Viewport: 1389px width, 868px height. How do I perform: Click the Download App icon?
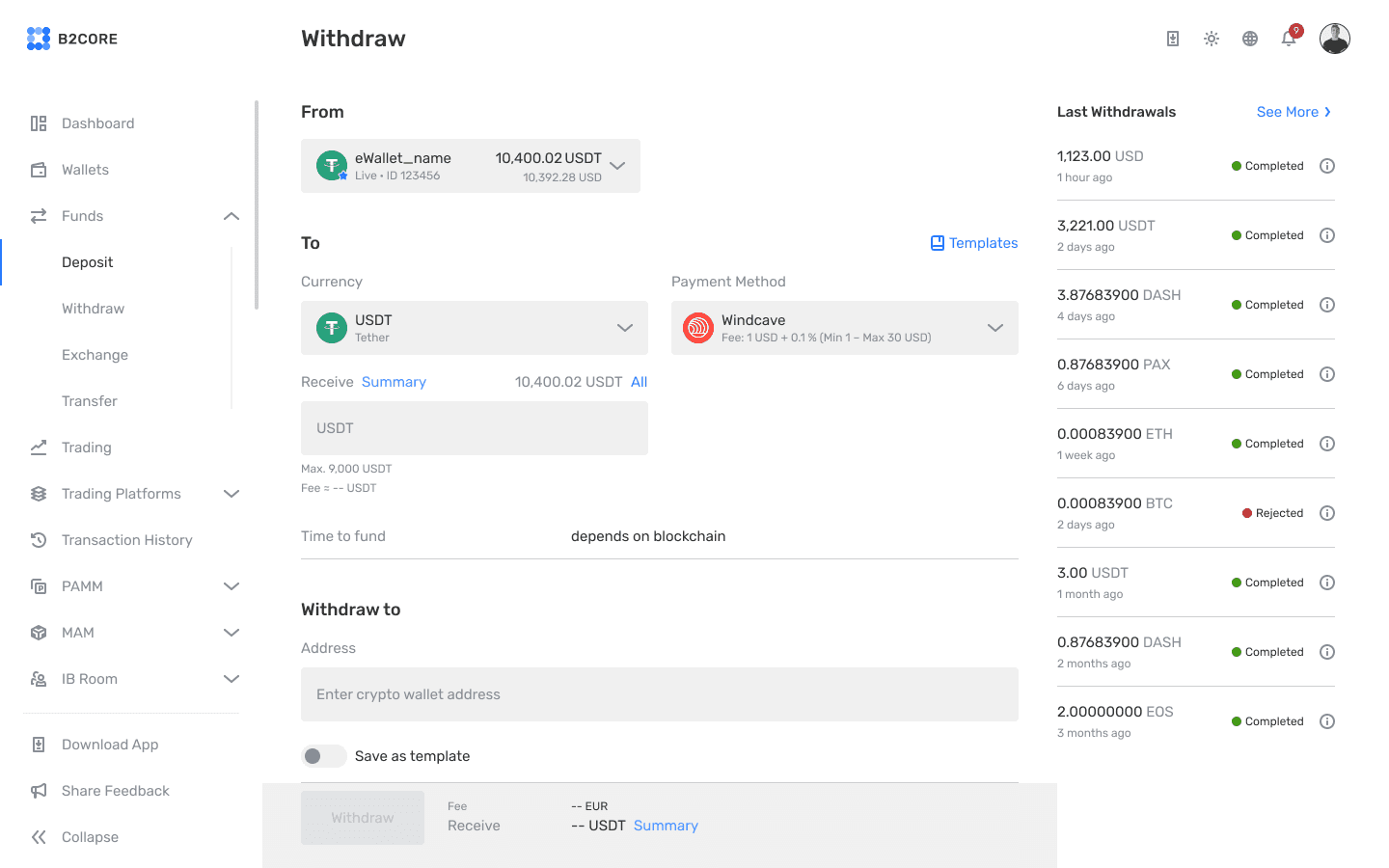pos(39,745)
